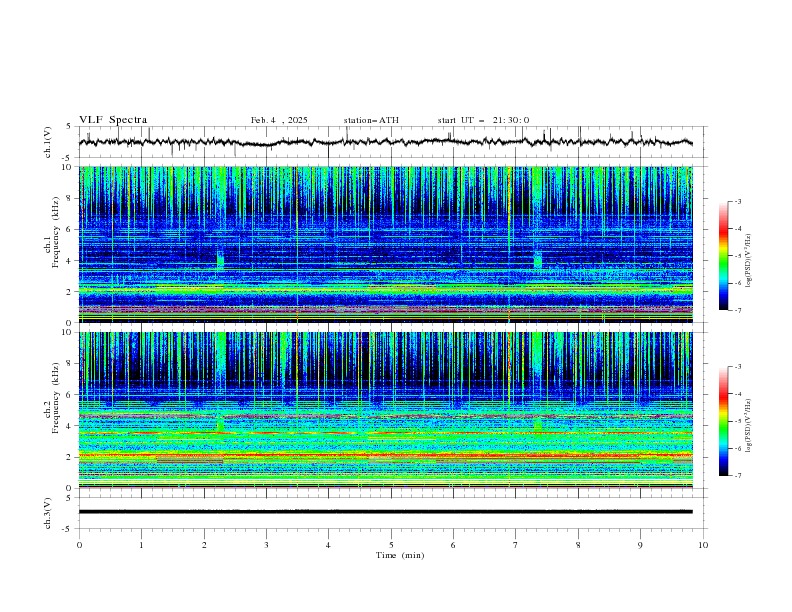Click the 'station=ATH' label
Screen dimensions: 792x612
click(x=371, y=120)
